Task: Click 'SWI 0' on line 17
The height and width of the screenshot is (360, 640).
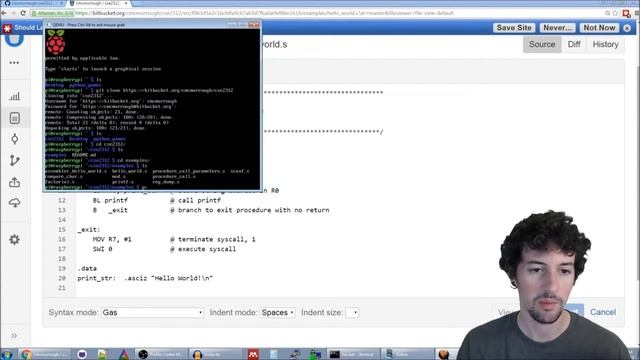Action: click(102, 249)
